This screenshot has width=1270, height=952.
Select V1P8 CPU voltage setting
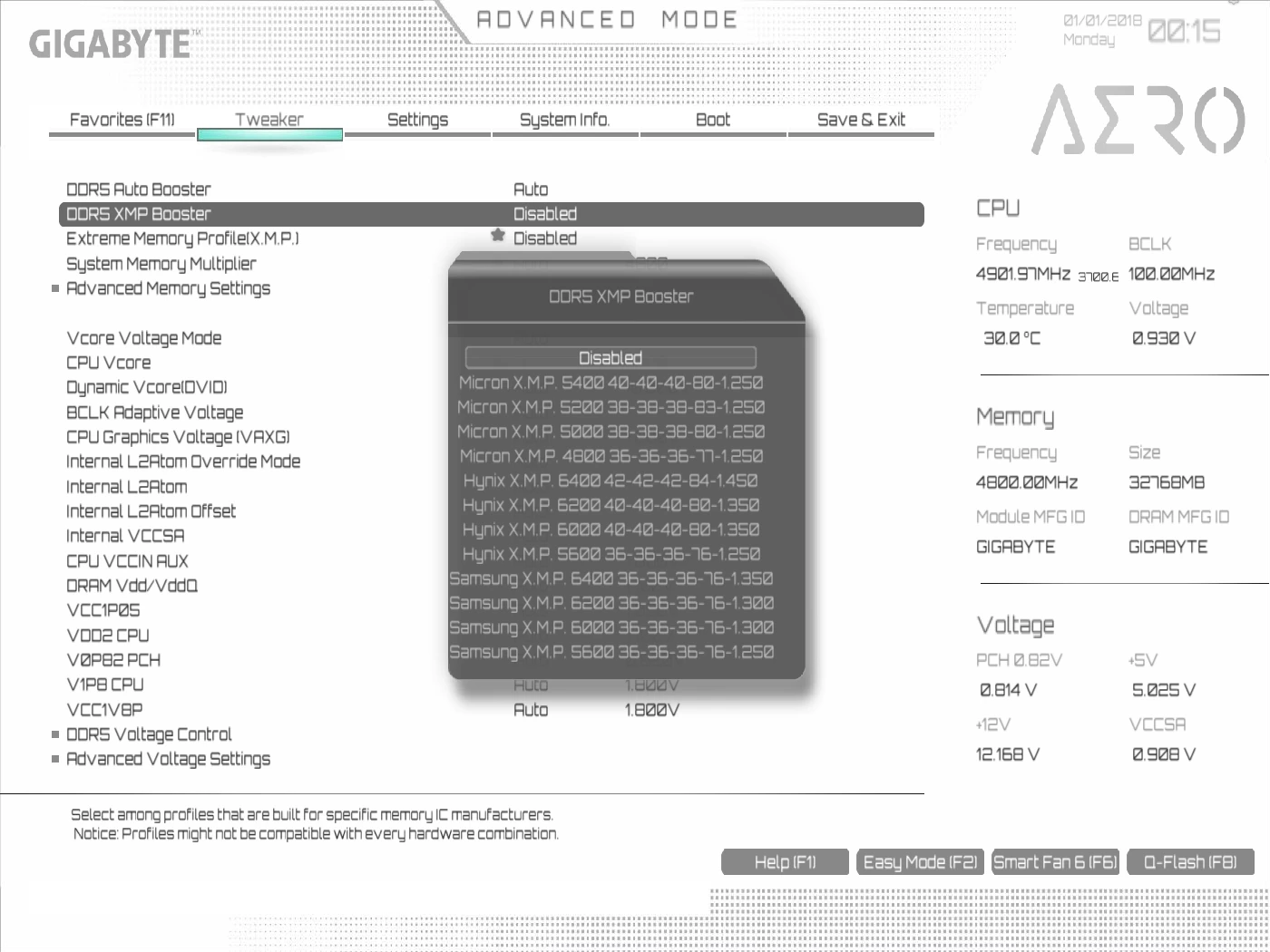coord(105,685)
